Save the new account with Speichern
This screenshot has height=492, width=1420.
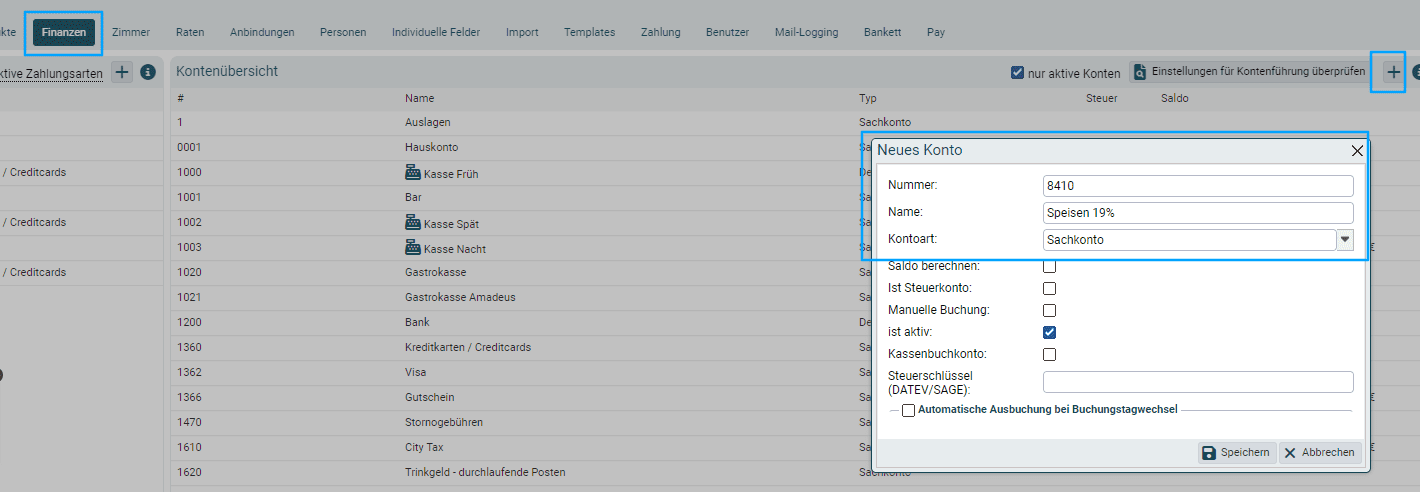click(1237, 453)
